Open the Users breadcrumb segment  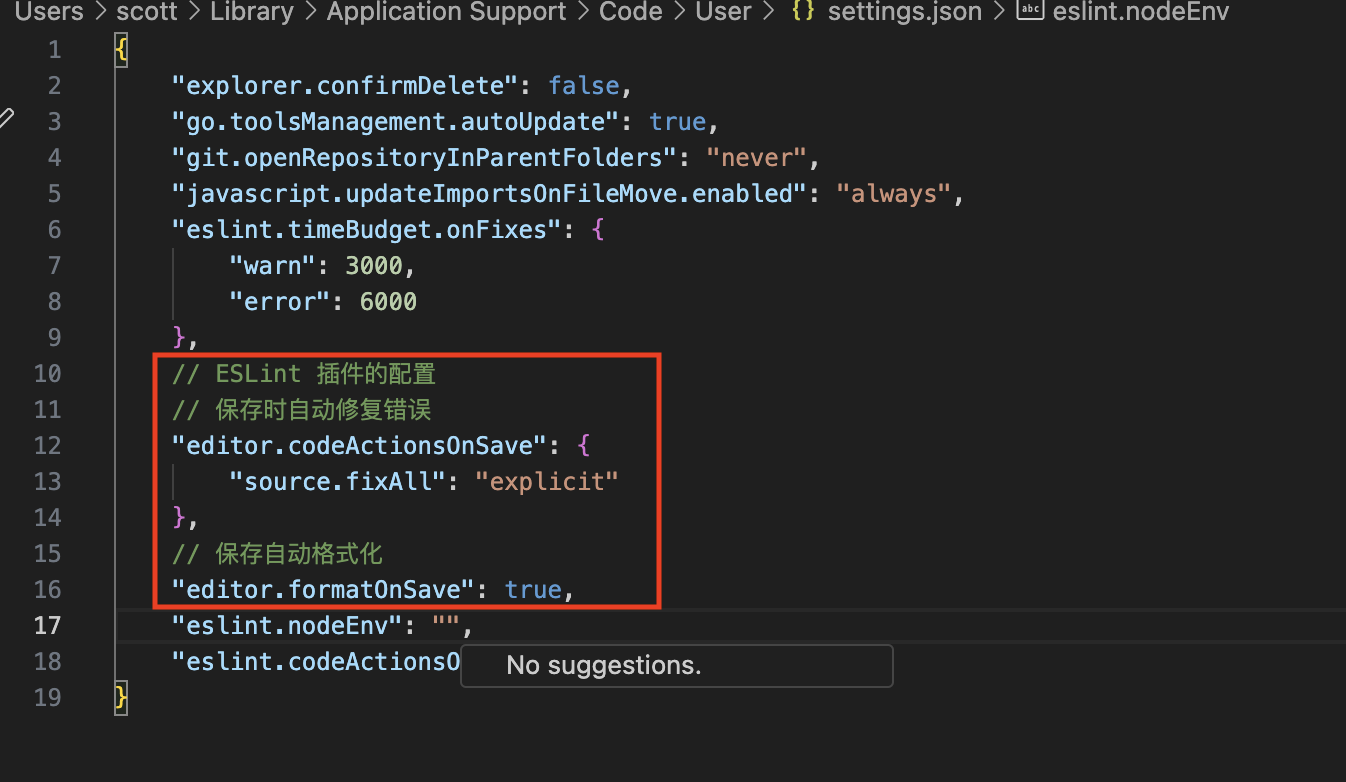(x=48, y=12)
